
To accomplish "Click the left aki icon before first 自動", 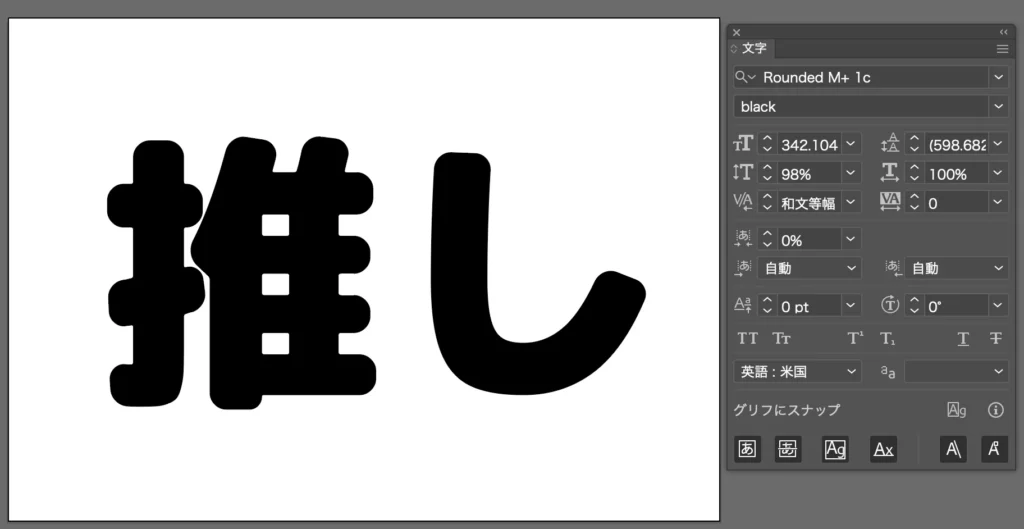I will [743, 268].
